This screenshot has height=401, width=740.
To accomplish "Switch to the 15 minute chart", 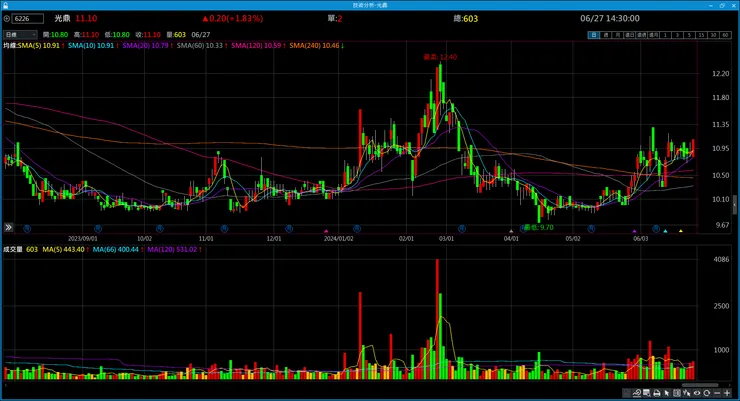I will [x=701, y=35].
